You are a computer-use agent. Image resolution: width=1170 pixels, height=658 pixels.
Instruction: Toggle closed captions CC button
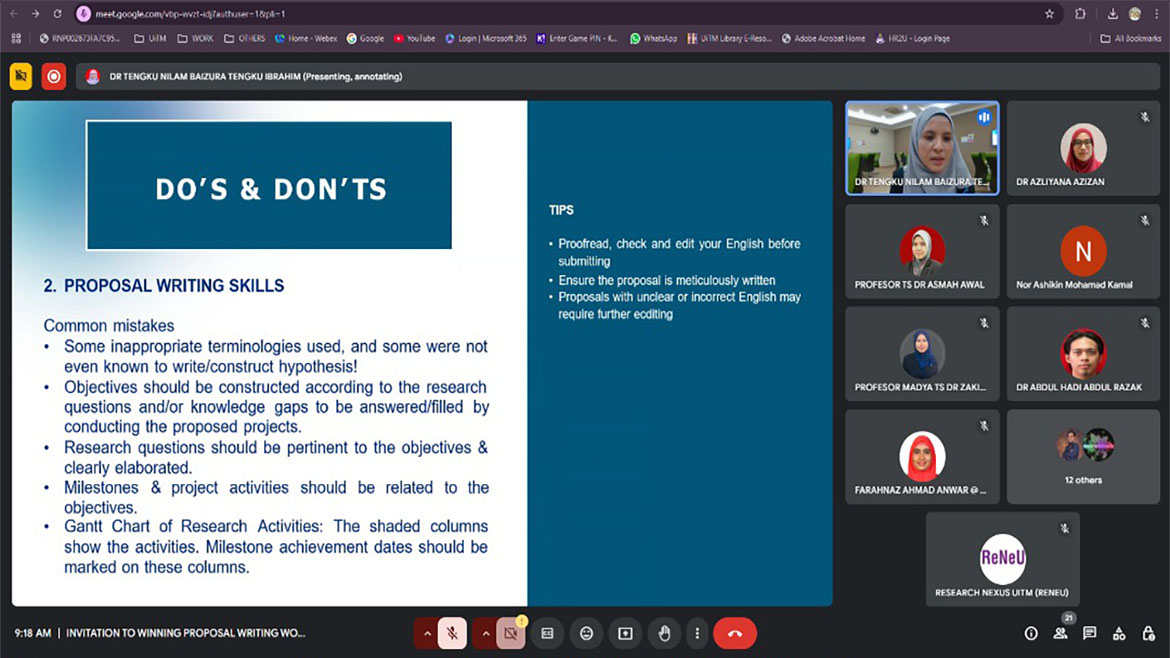548,633
